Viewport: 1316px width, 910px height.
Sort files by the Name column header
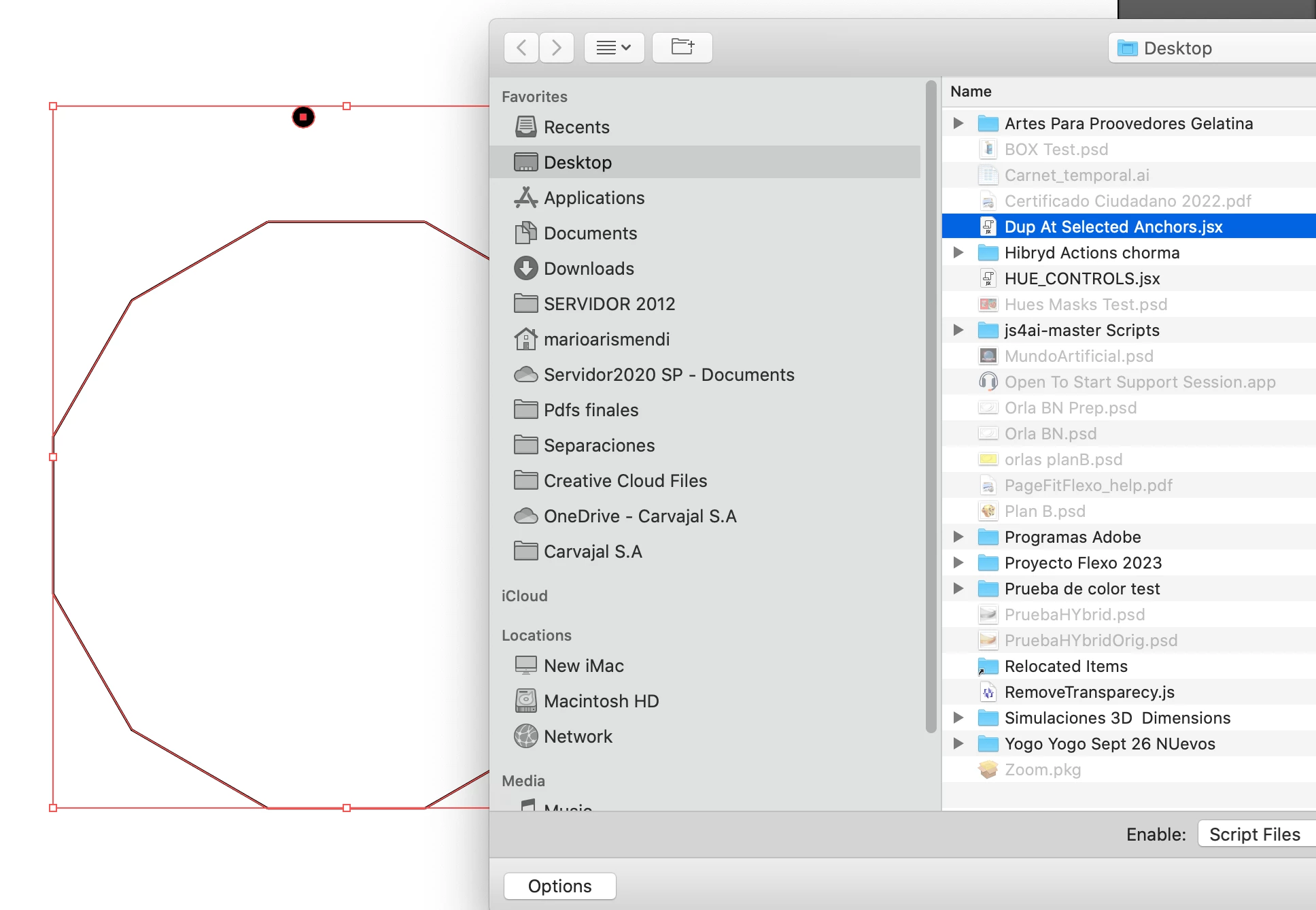point(971,92)
